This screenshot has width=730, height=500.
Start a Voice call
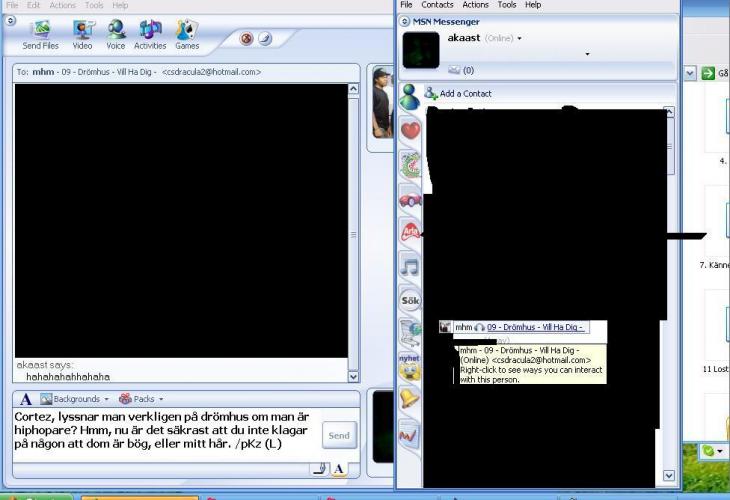(116, 33)
